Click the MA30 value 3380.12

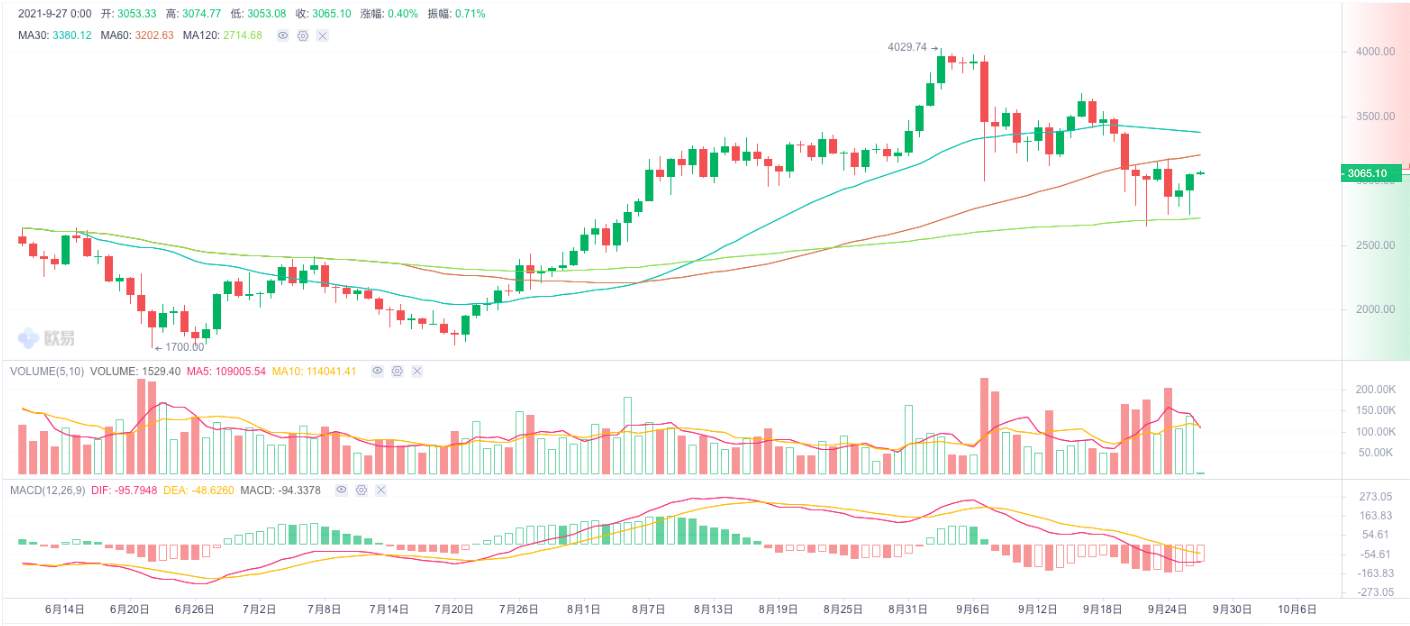pos(71,35)
